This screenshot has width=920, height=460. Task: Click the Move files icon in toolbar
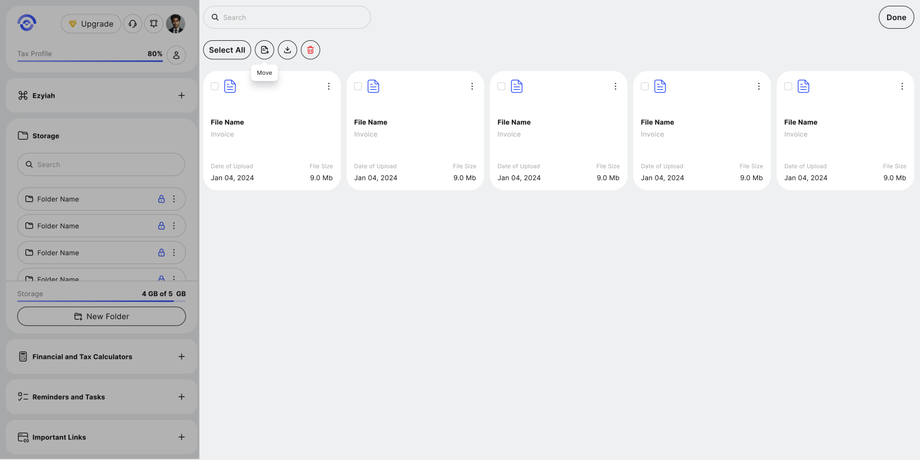(x=264, y=50)
